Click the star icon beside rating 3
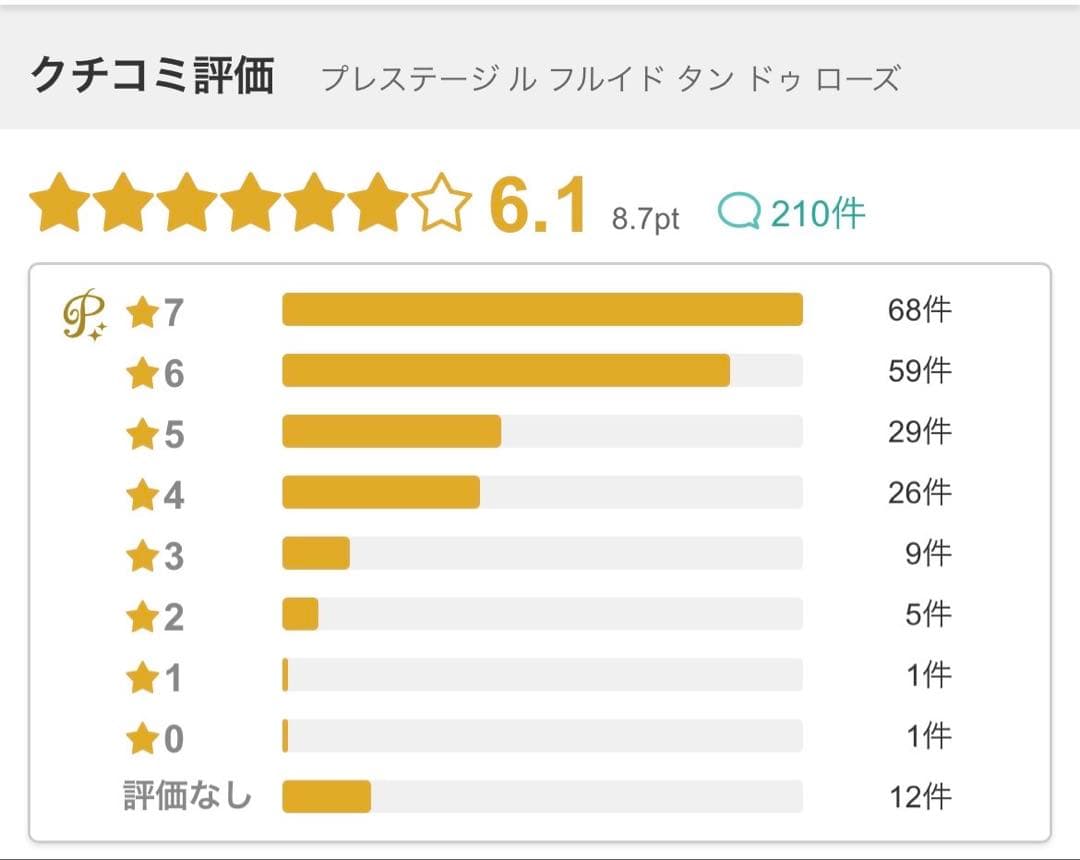 [x=143, y=557]
